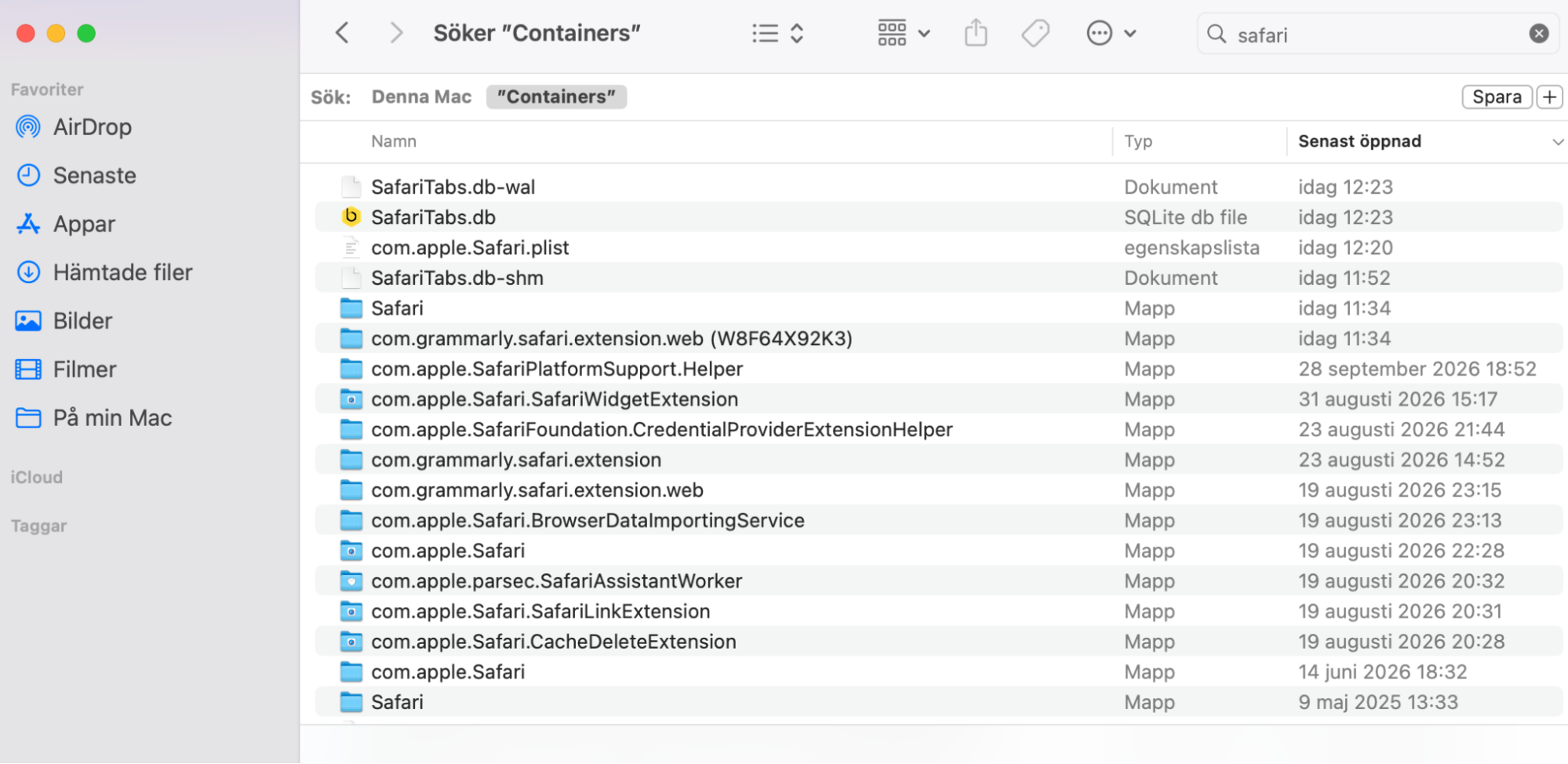The height and width of the screenshot is (764, 1568).
Task: Select com.apple.Safari.SafariWidgetExtension folder icon
Action: [x=351, y=399]
